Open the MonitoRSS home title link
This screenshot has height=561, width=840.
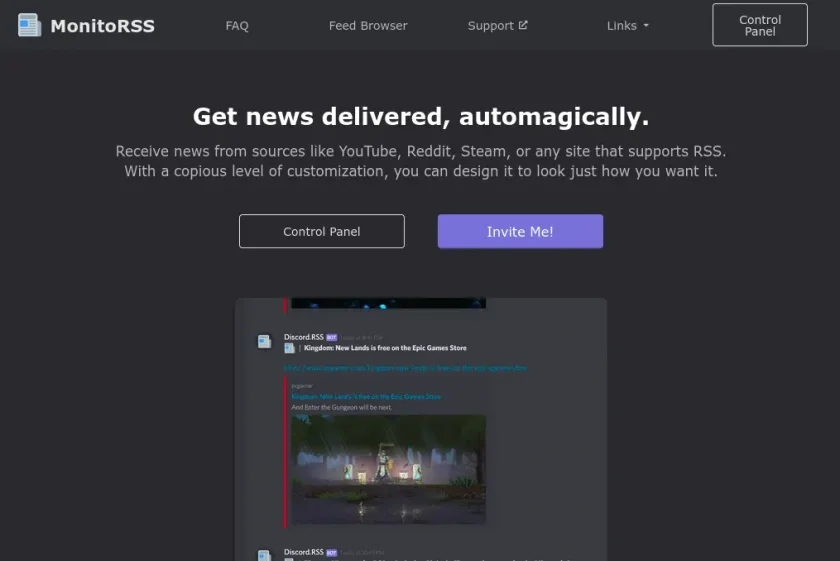[102, 26]
